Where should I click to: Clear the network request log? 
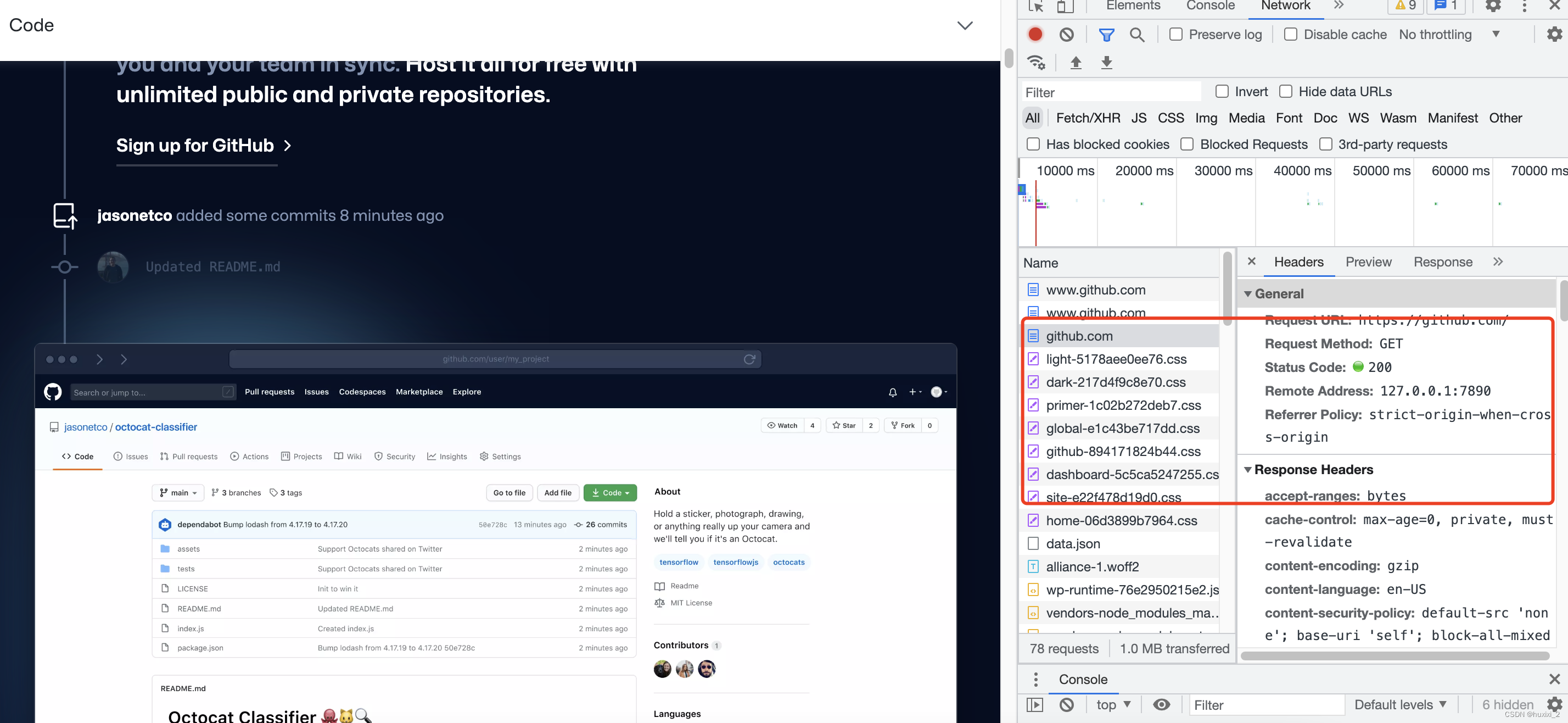tap(1066, 34)
